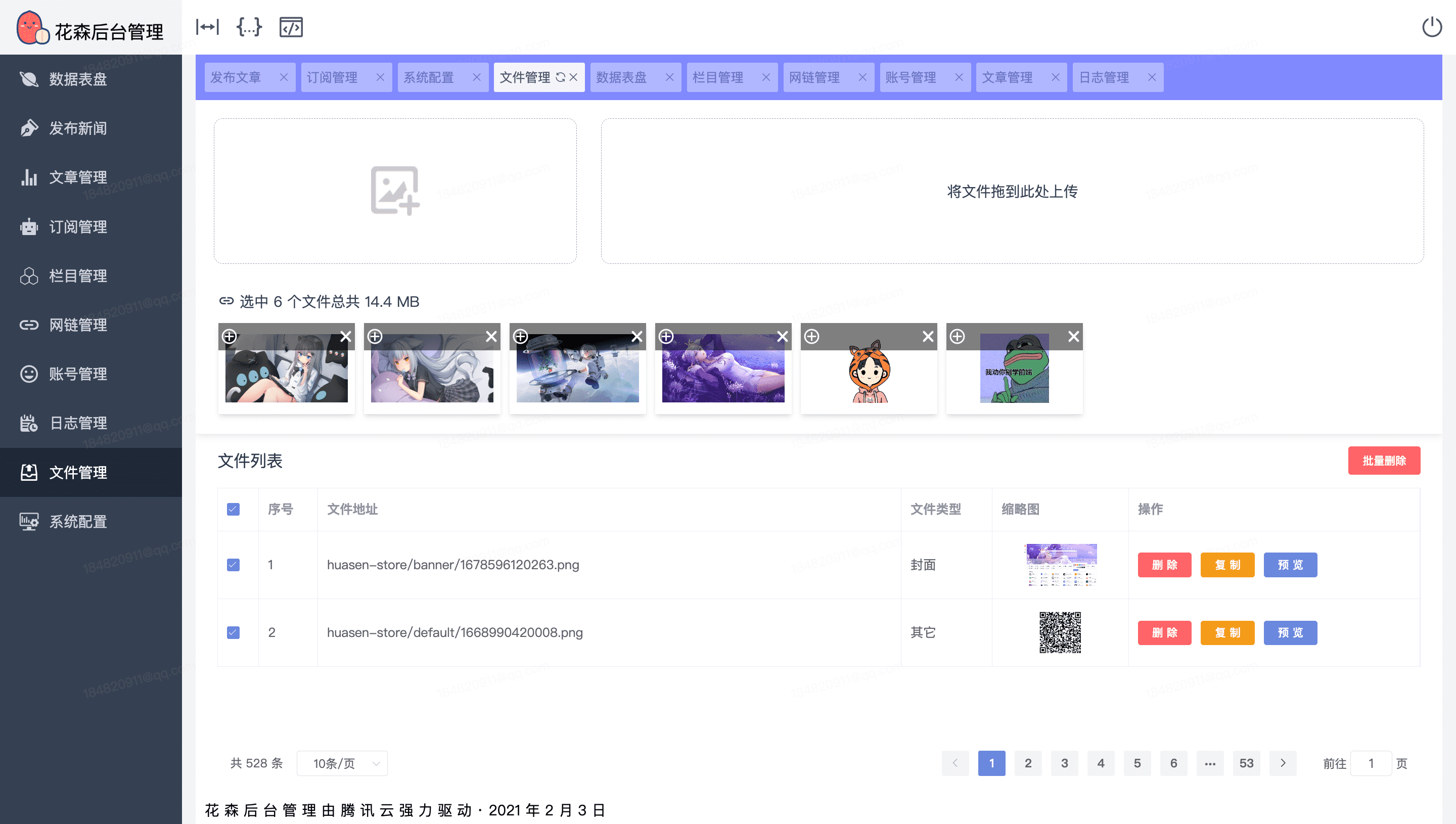
Task: Click the power logout icon
Action: [x=1432, y=27]
